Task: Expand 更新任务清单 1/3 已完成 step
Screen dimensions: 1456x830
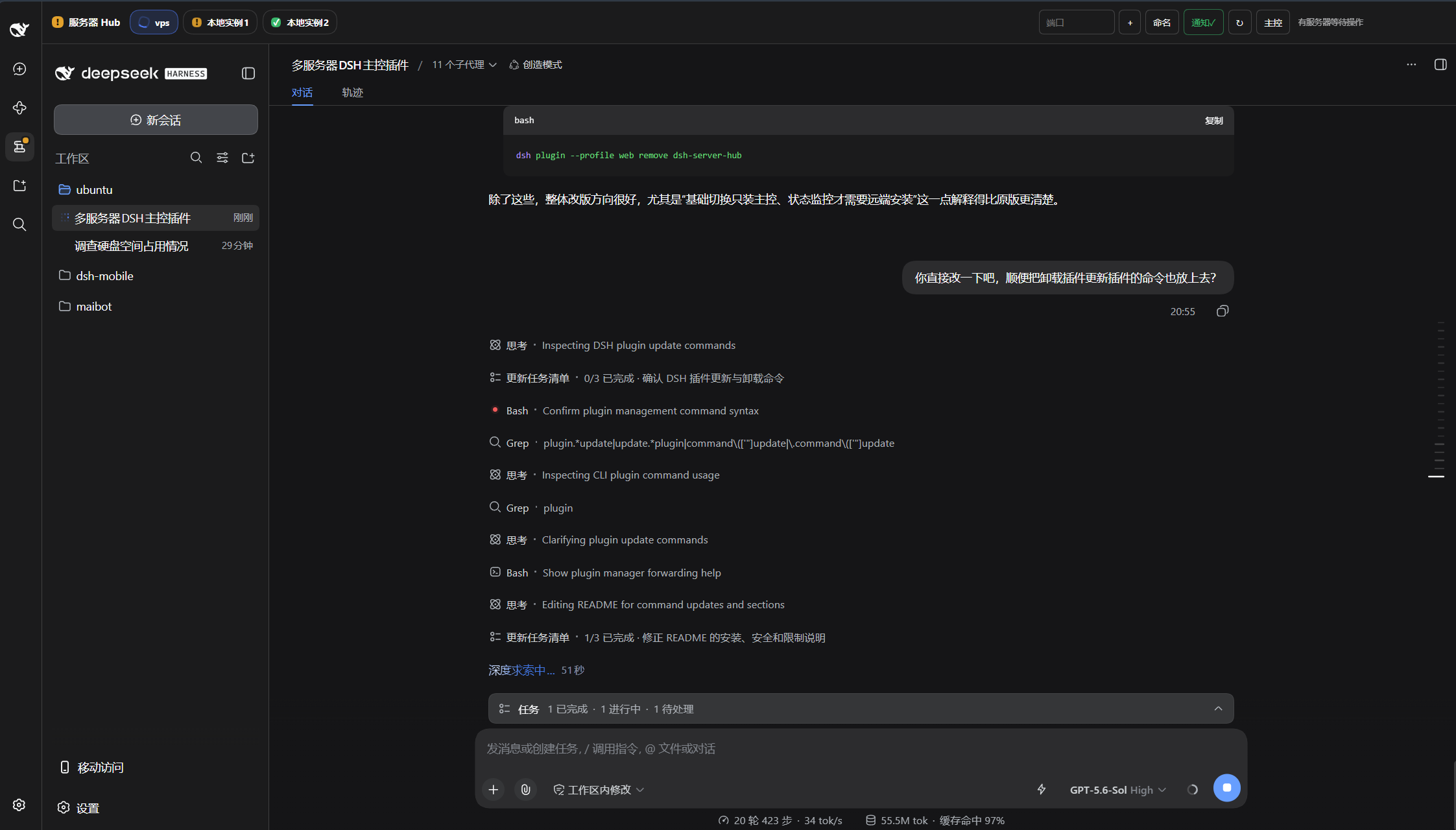Action: (658, 637)
